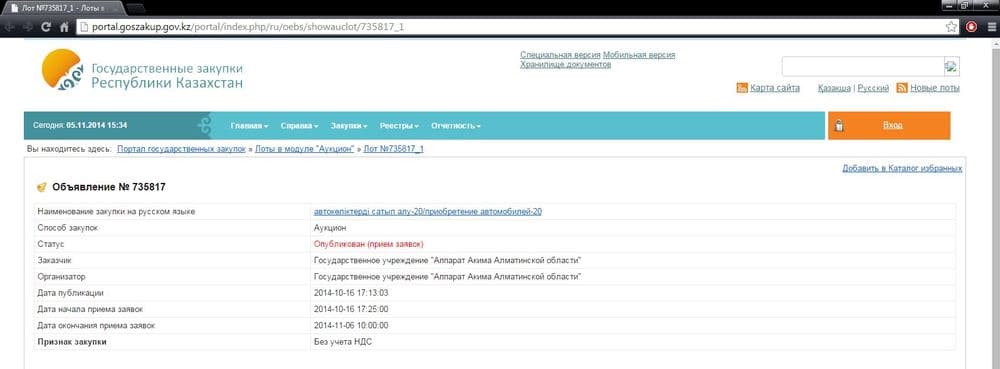Click the orange Вход login button
Image resolution: width=1000 pixels, height=369 pixels.
[889, 126]
